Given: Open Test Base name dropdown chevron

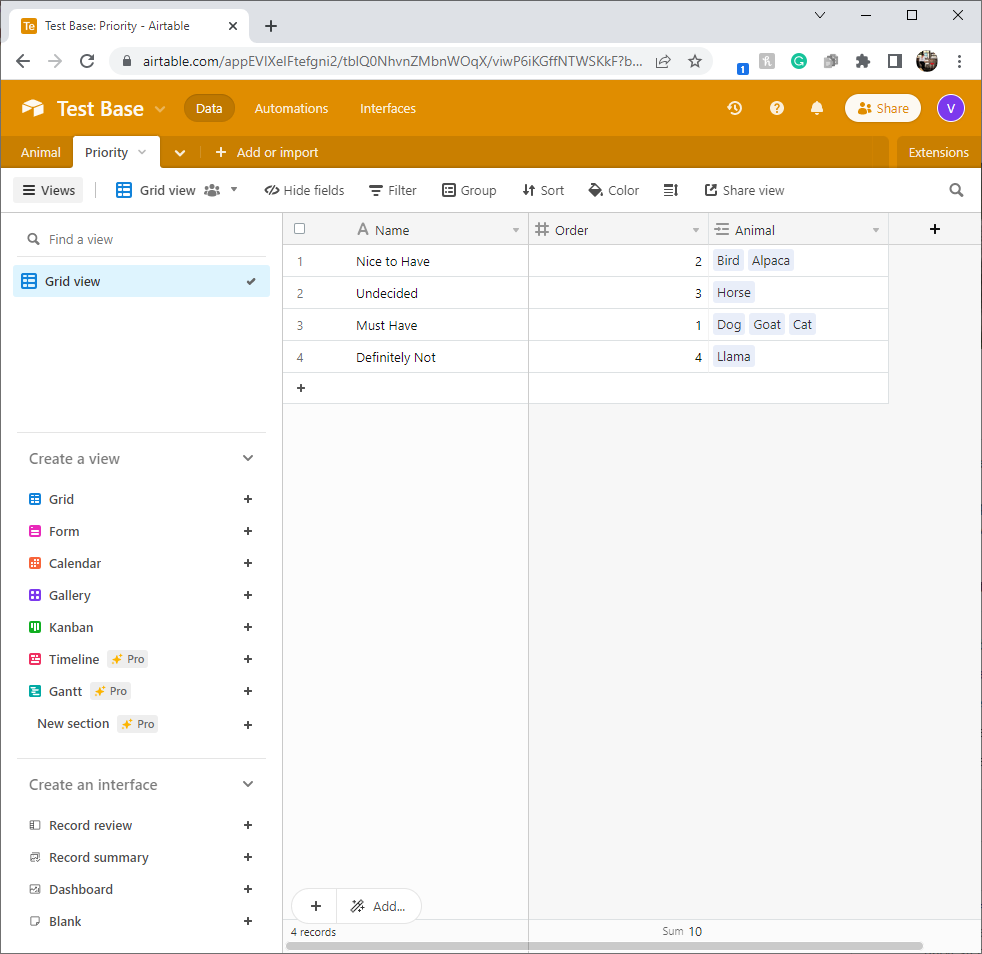Looking at the screenshot, I should pos(160,109).
